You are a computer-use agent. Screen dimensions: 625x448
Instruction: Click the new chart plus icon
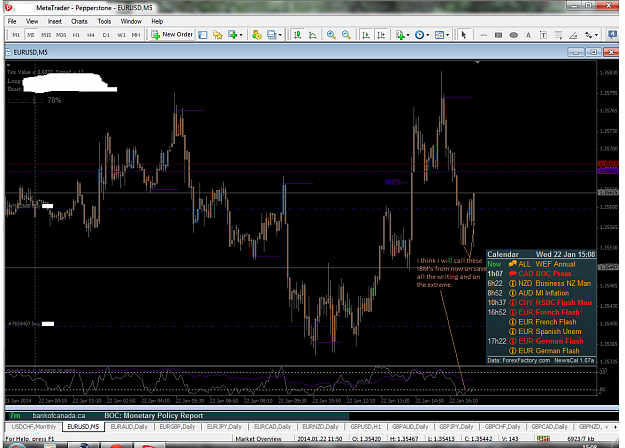[x=232, y=35]
